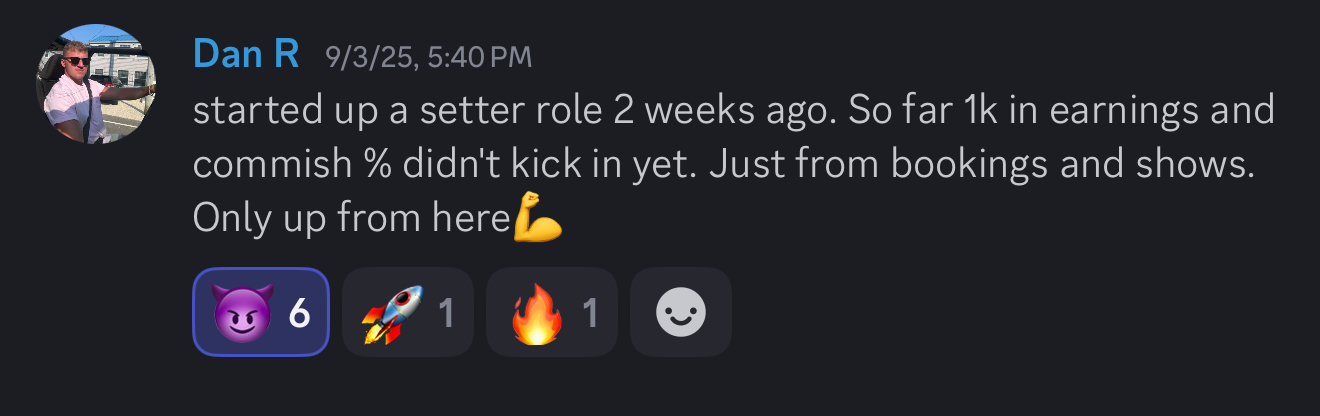This screenshot has height=416, width=1320.
Task: Click the fire emoji icon
Action: click(536, 313)
